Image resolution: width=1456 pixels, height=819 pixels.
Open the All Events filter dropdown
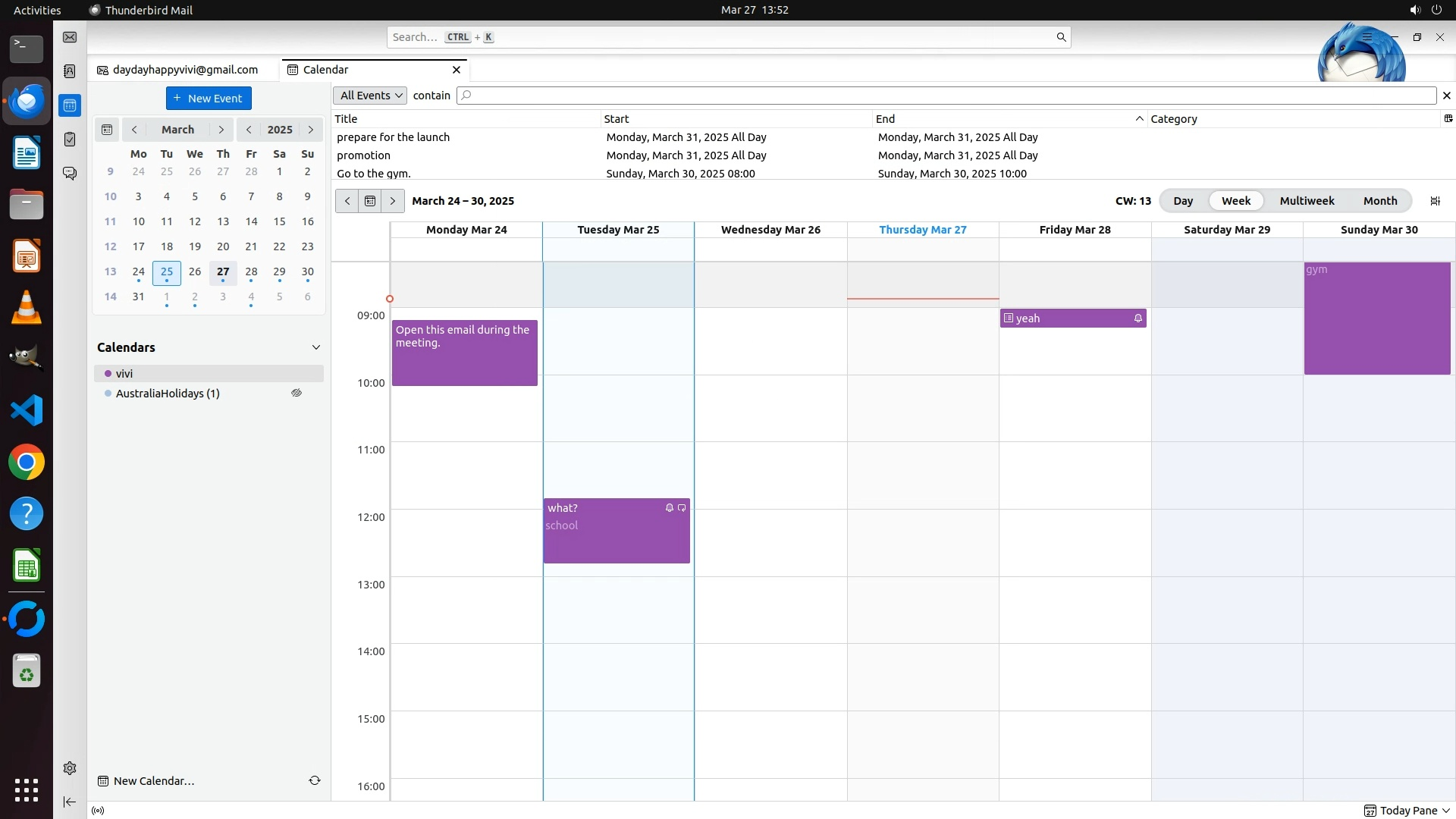point(370,96)
